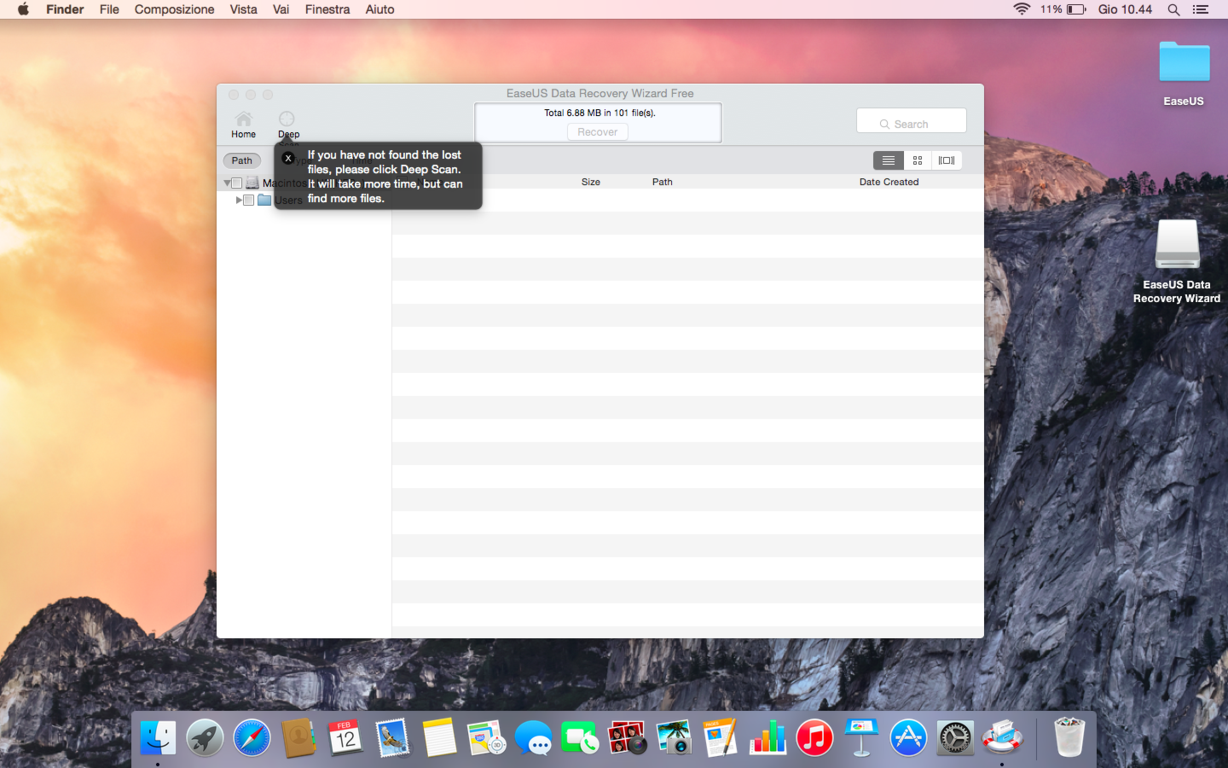
Task: Open Mail from the Dock
Action: (392, 738)
